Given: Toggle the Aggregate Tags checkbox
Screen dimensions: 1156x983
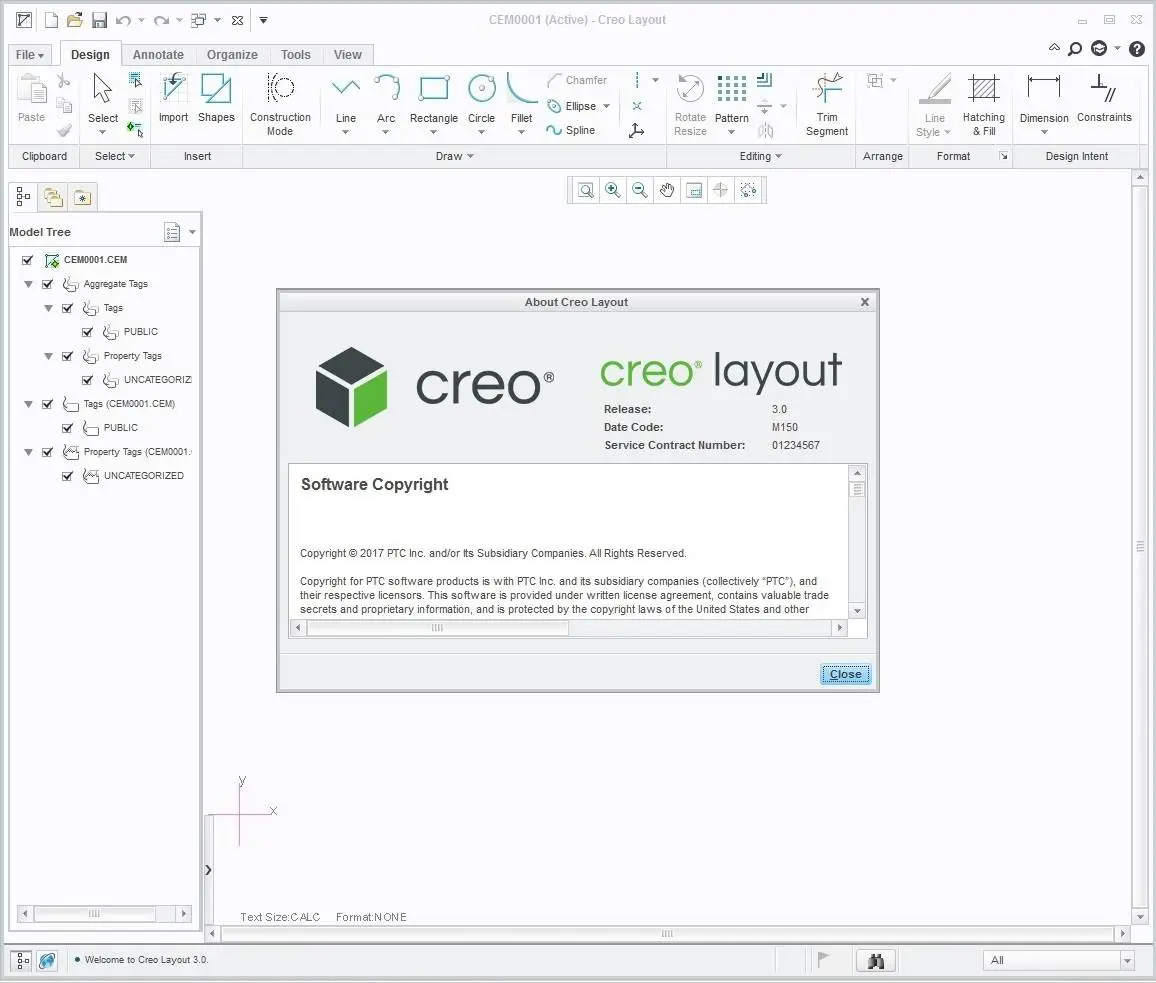Looking at the screenshot, I should [x=47, y=284].
